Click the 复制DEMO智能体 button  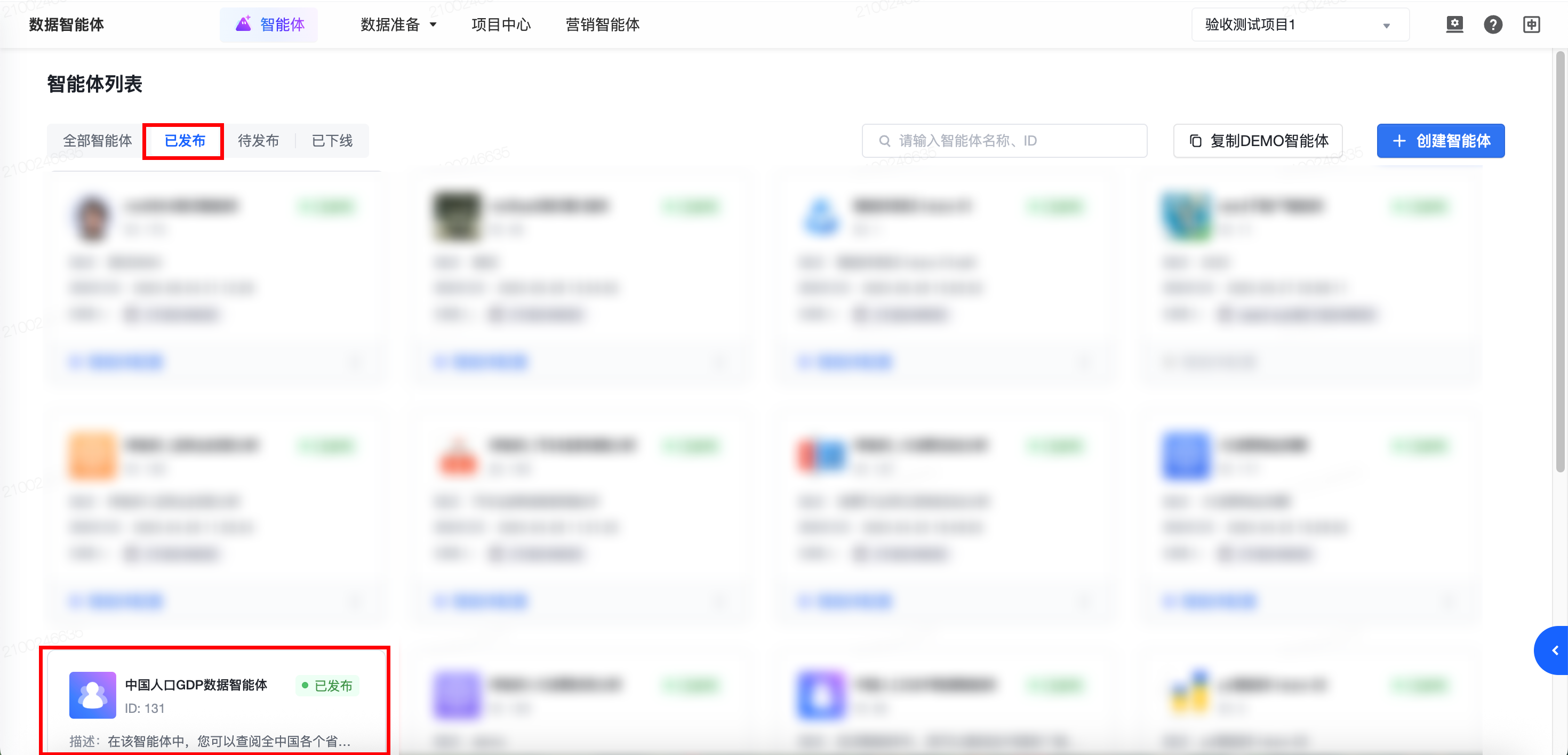point(1258,141)
